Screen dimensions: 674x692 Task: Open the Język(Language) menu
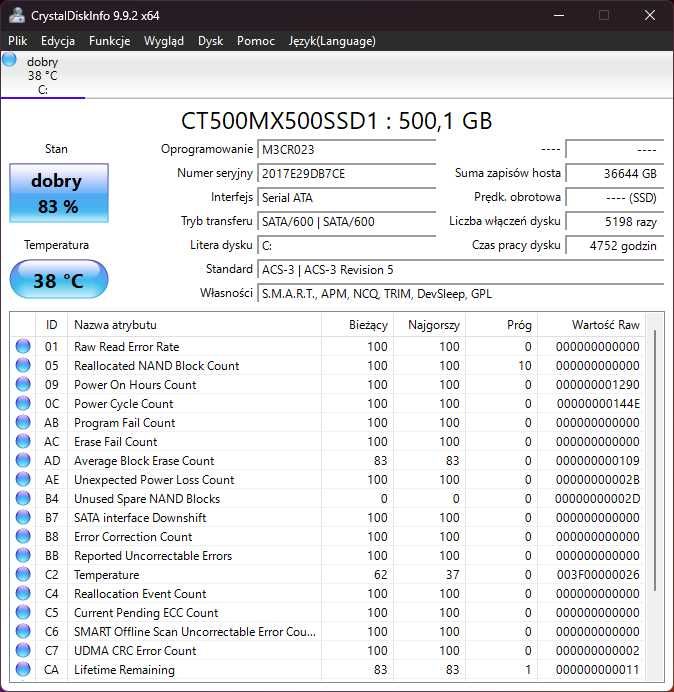(332, 41)
